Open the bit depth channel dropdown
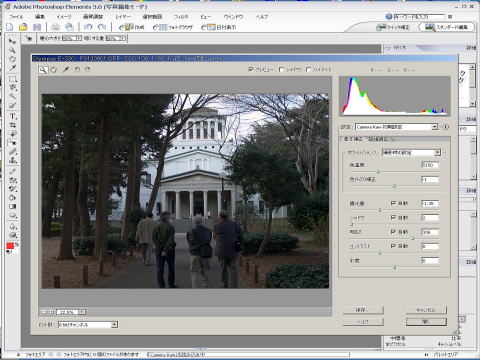This screenshot has width=480, height=360. (88, 324)
